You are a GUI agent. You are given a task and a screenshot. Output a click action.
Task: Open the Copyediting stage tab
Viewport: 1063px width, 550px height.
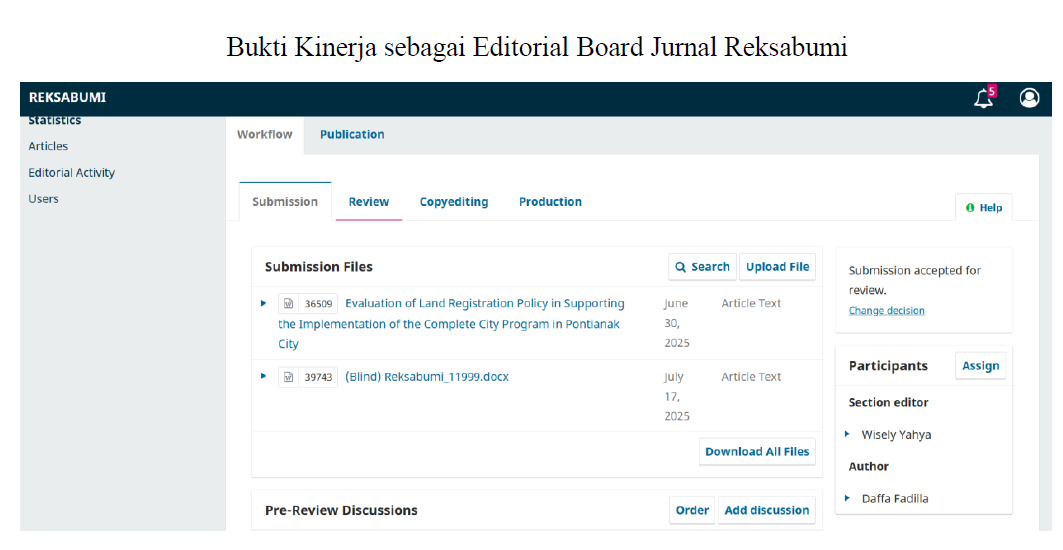coord(454,202)
